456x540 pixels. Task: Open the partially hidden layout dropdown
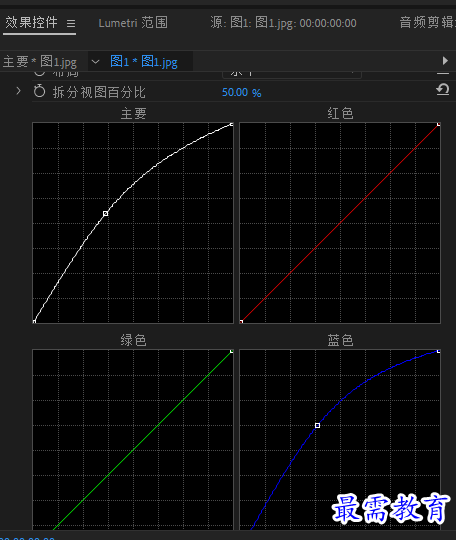[292, 73]
